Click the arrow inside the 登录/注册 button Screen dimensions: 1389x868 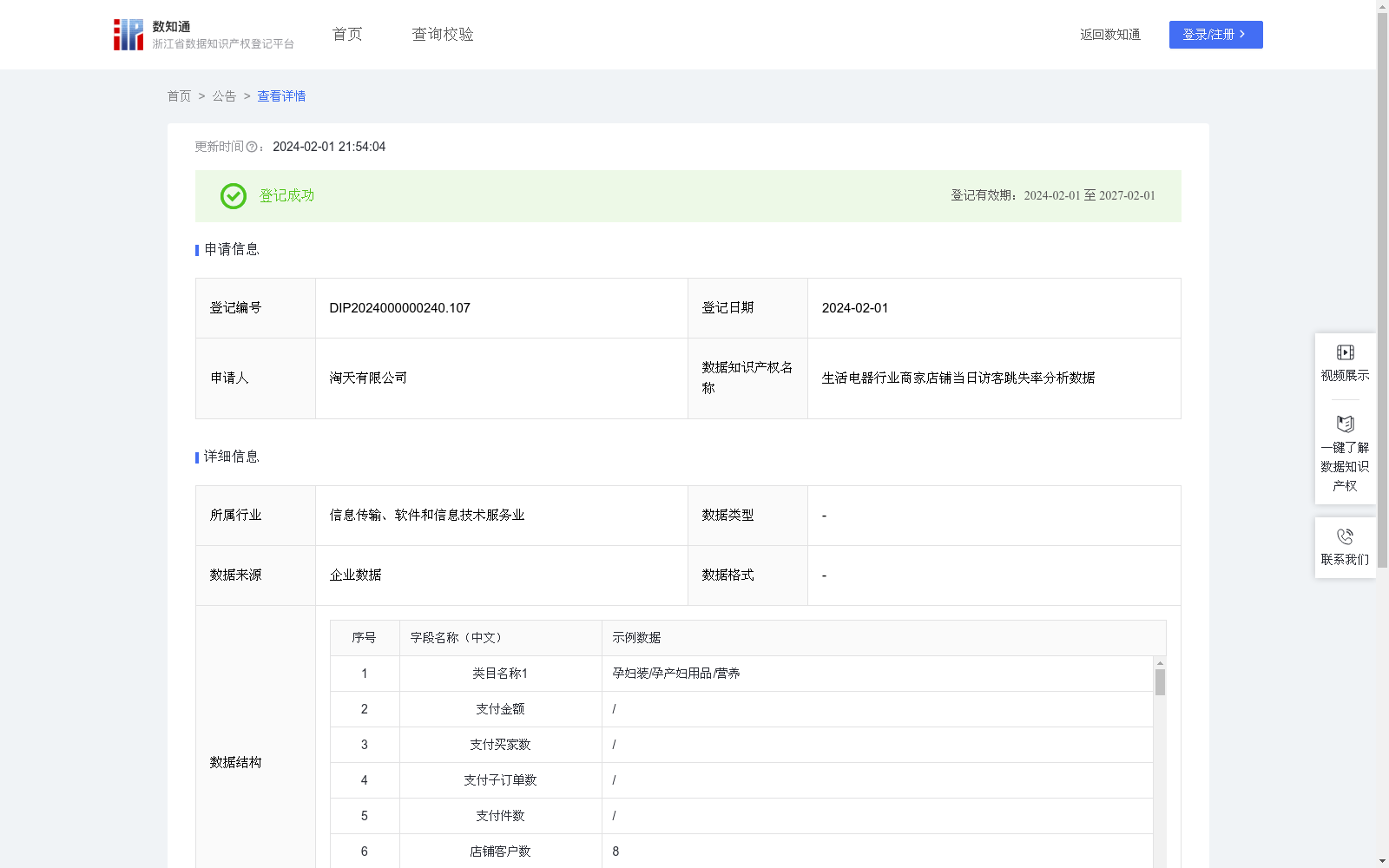[x=1241, y=35]
